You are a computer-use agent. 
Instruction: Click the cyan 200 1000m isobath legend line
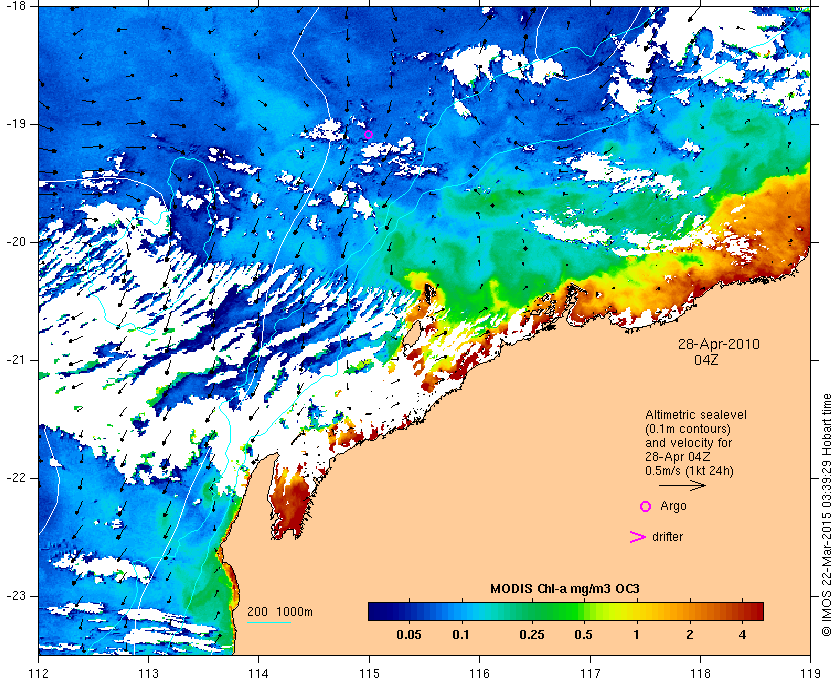(x=269, y=623)
